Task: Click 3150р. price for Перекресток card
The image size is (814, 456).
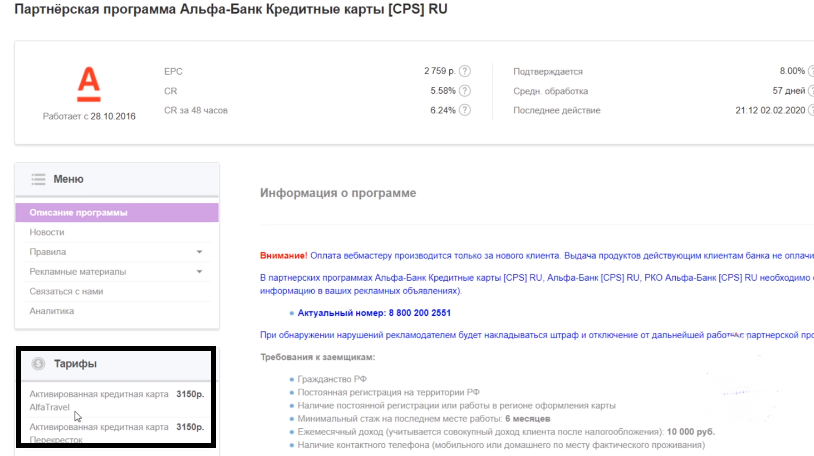Action: pyautogui.click(x=190, y=427)
